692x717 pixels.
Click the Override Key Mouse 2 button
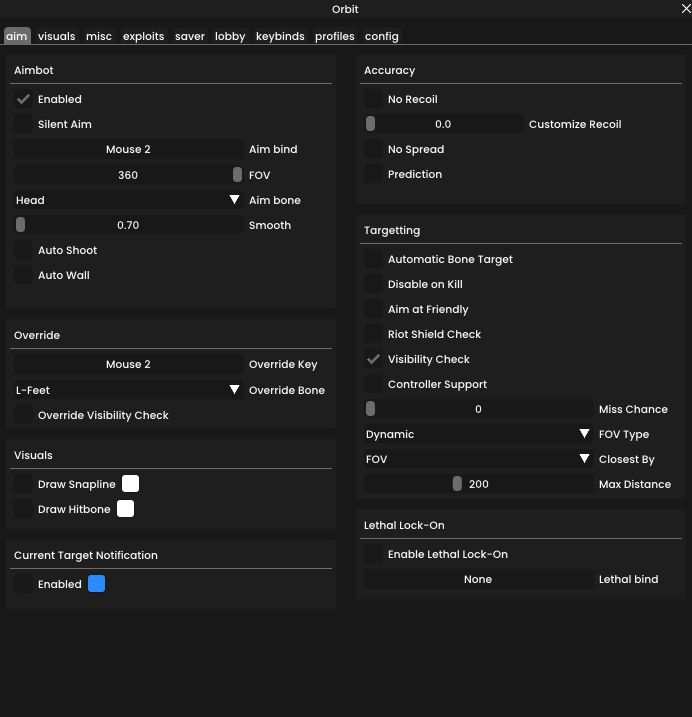tap(129, 364)
